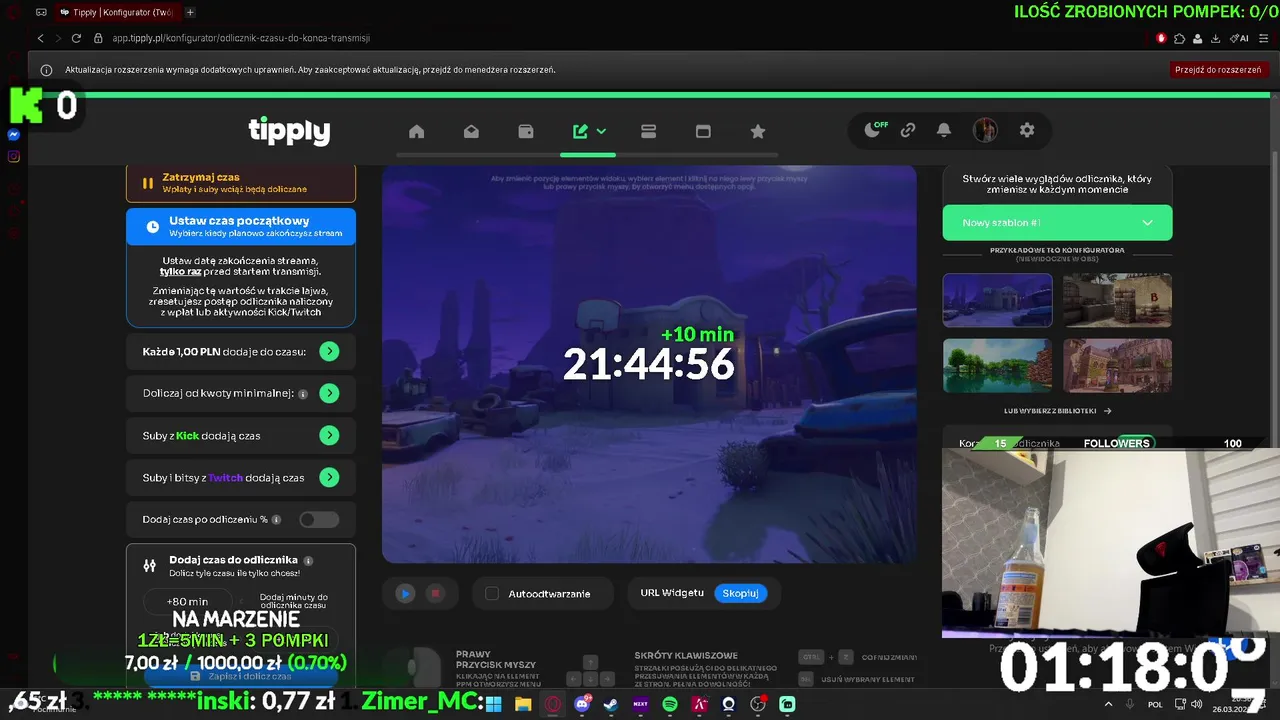Toggle Dodaj czas po odliczeniu % switch
This screenshot has height=720, width=1280.
click(319, 520)
